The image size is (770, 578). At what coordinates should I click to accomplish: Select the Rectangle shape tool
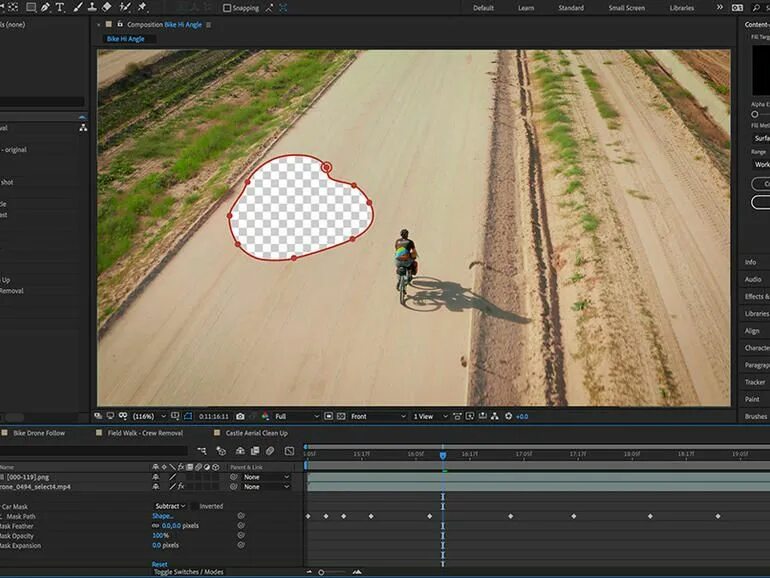click(x=30, y=7)
